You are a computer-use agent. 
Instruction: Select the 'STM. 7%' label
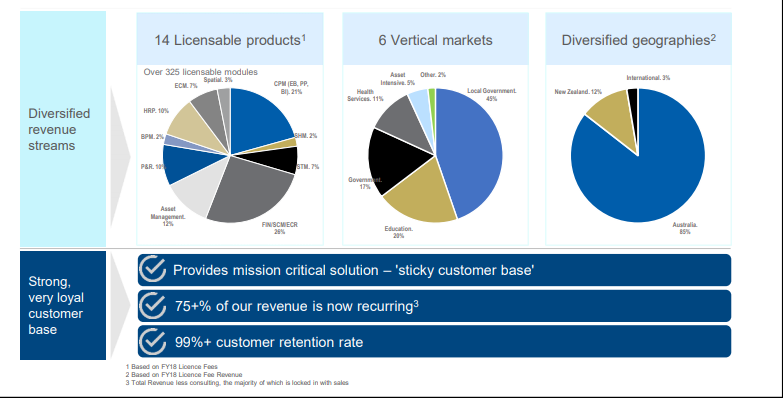click(x=308, y=167)
